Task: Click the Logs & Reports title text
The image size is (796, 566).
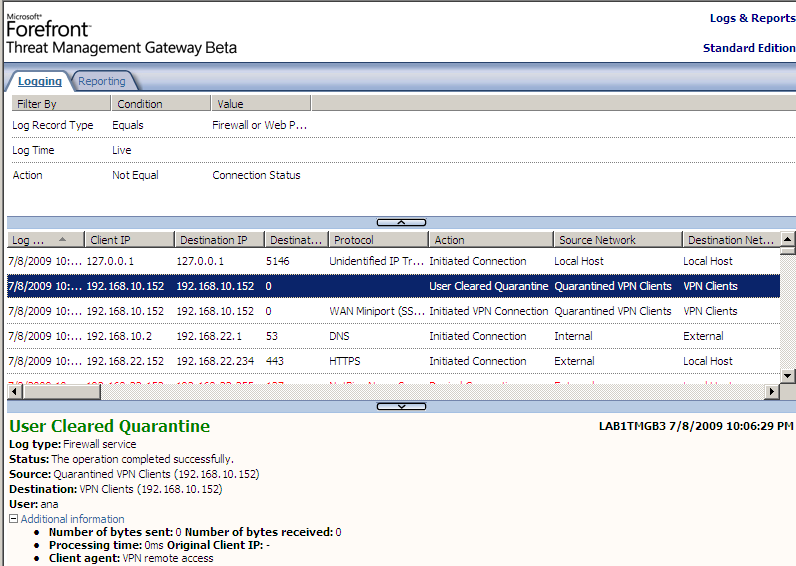Action: pyautogui.click(x=752, y=18)
